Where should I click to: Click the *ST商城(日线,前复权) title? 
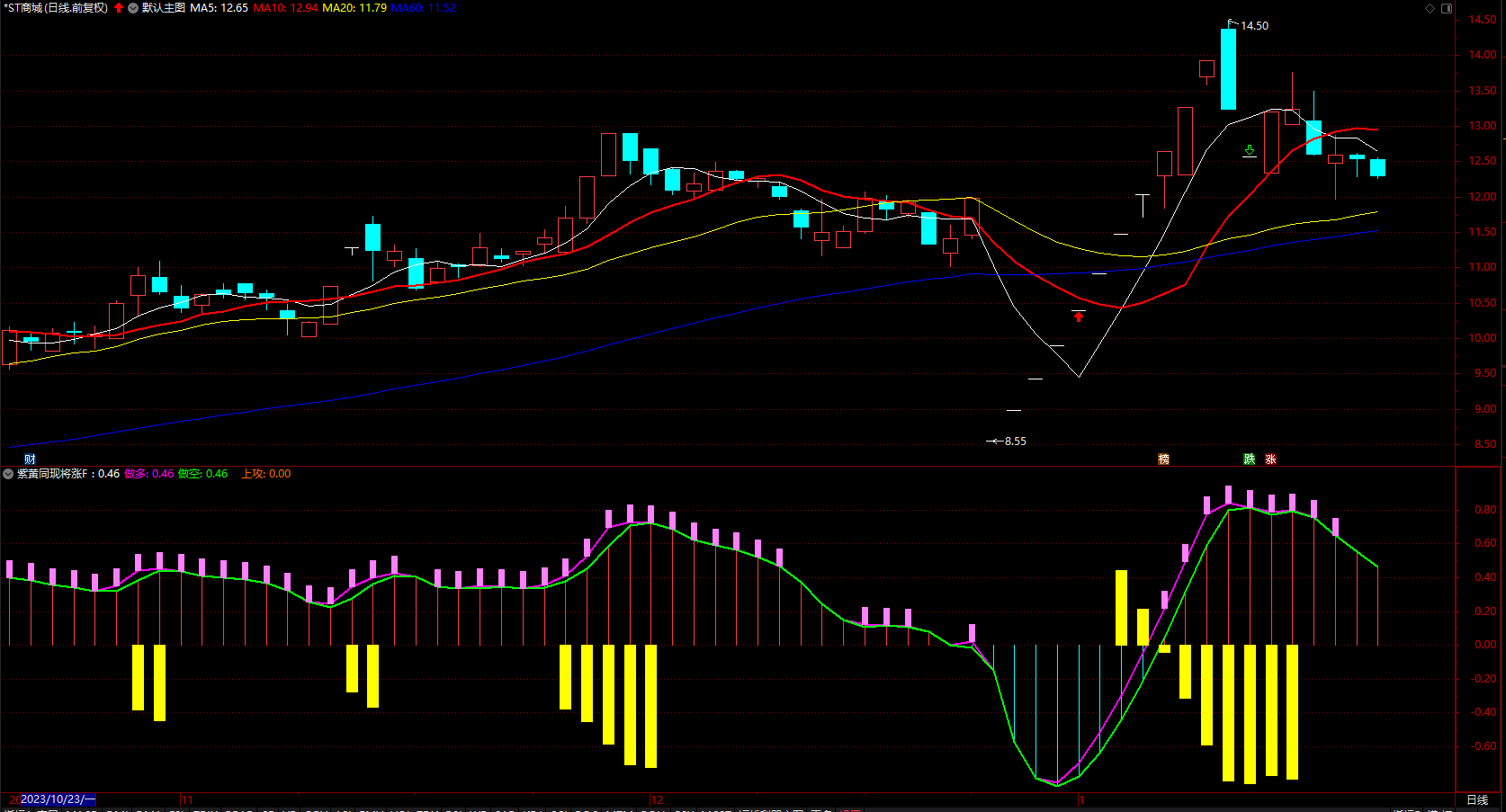pyautogui.click(x=57, y=8)
